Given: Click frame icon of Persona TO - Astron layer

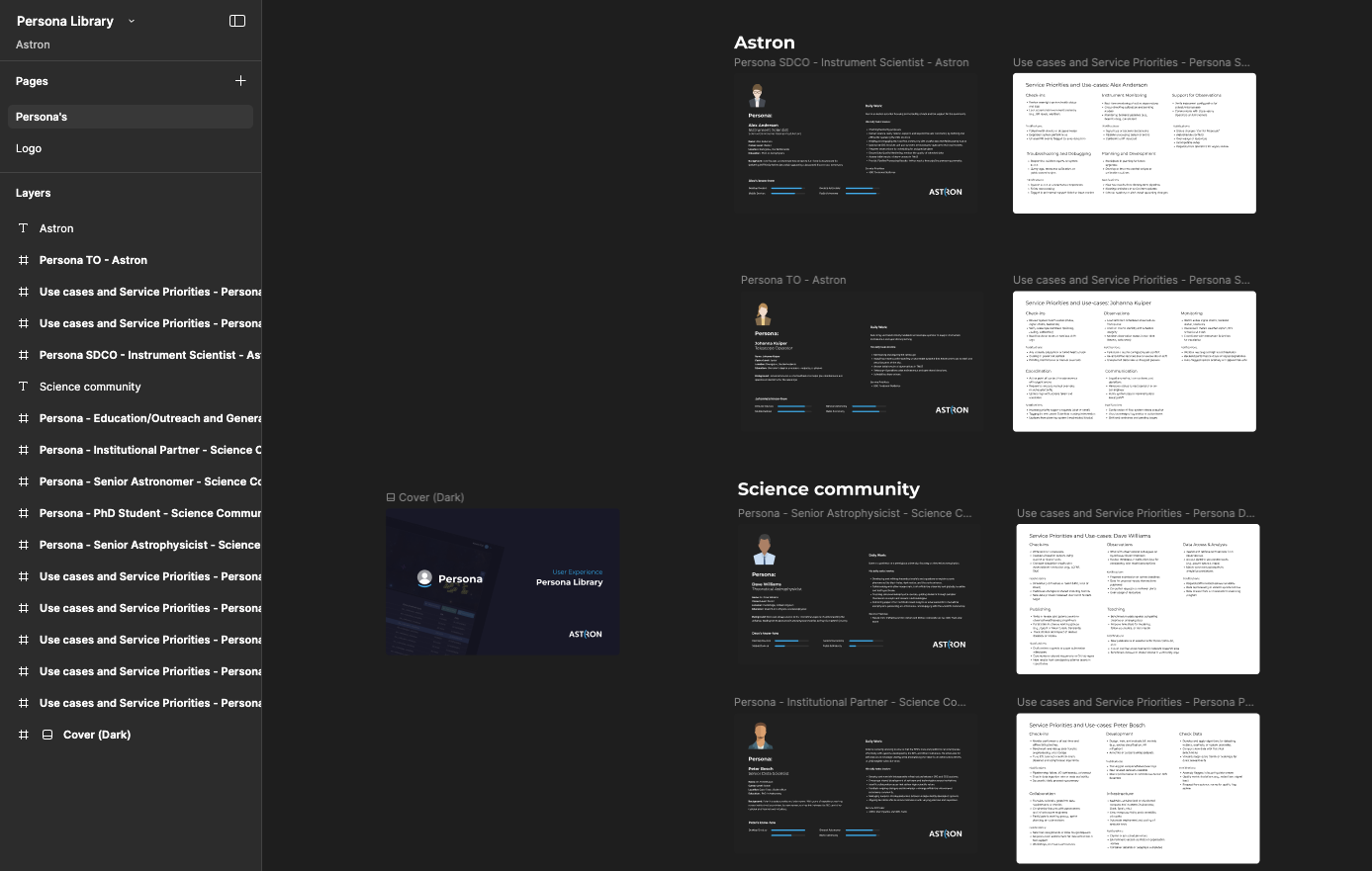Looking at the screenshot, I should (24, 260).
